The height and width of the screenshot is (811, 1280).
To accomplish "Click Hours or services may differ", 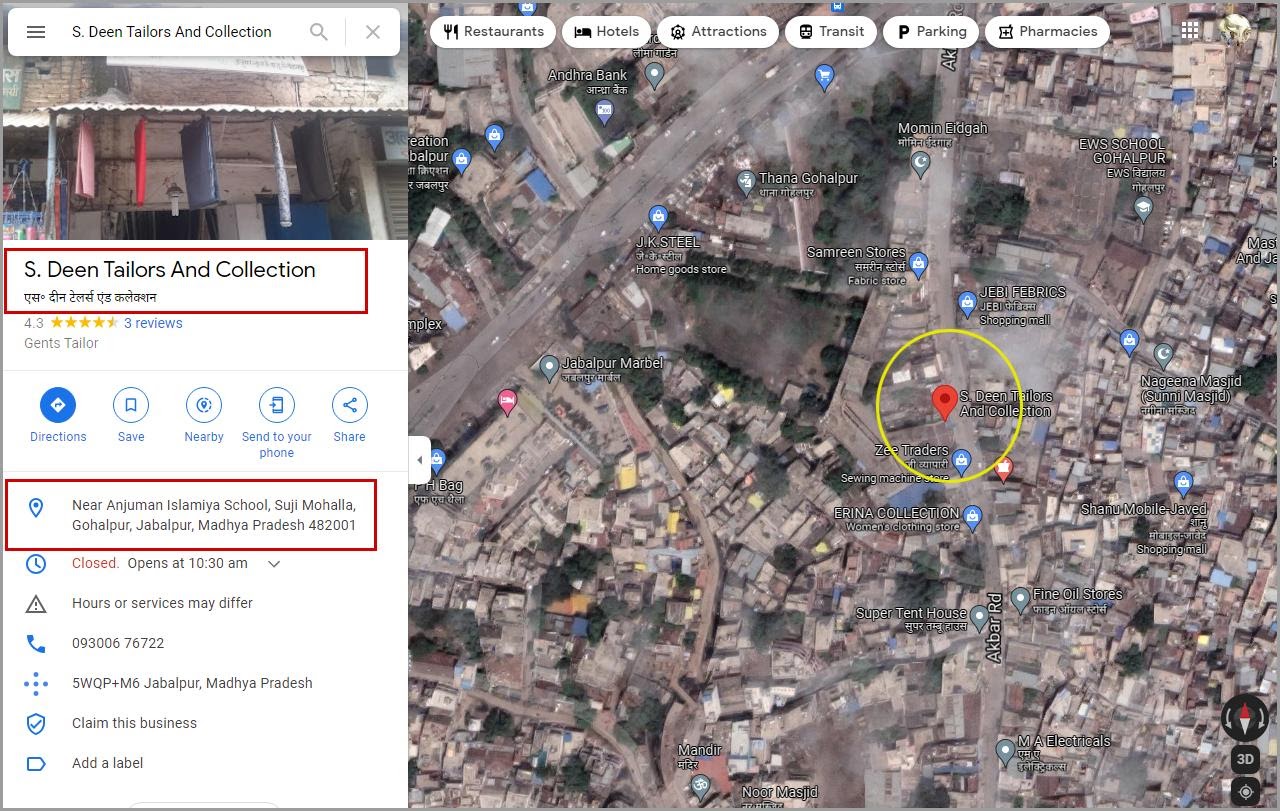I will point(162,603).
